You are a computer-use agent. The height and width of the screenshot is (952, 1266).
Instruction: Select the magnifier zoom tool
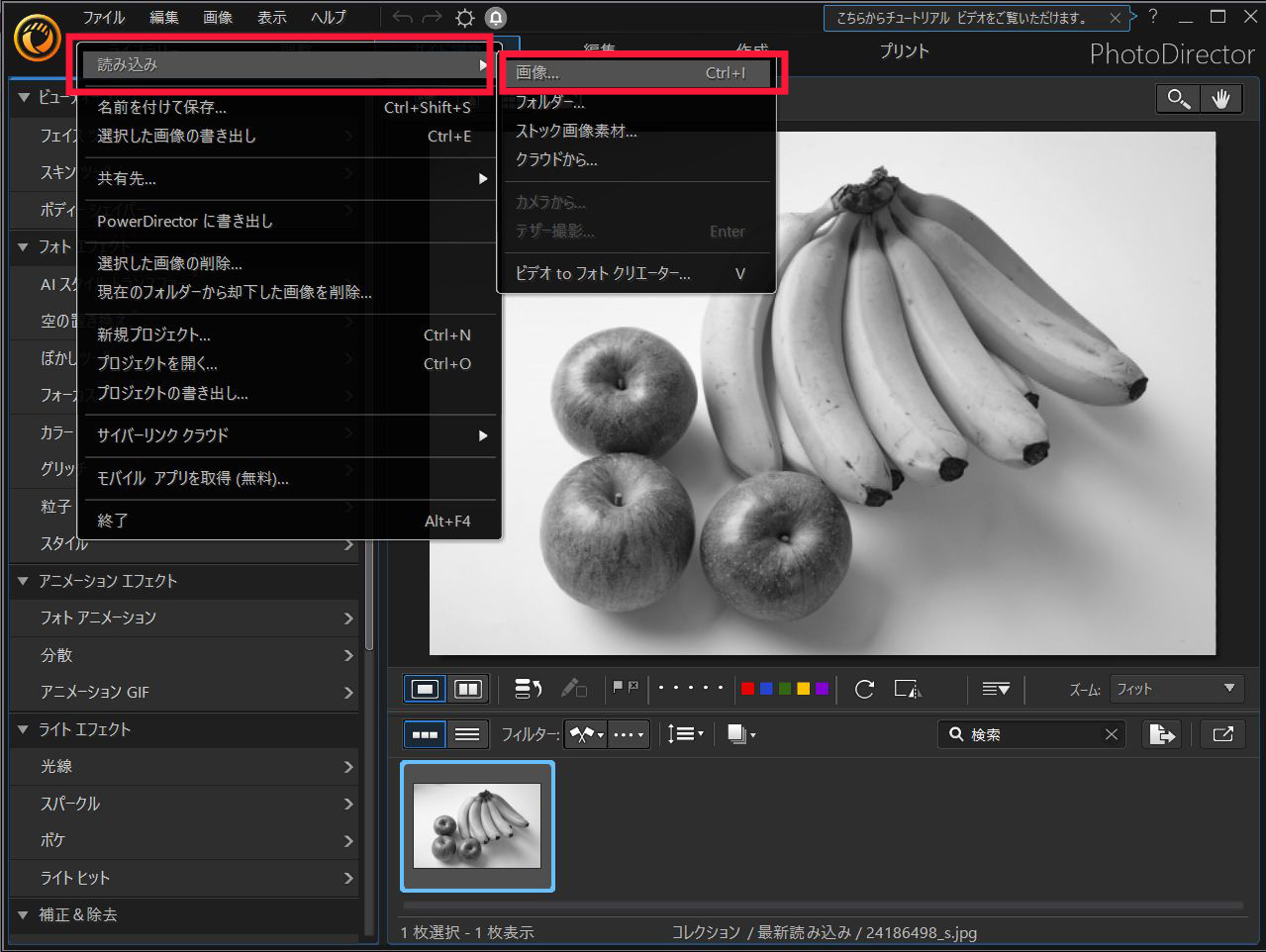pos(1178,98)
